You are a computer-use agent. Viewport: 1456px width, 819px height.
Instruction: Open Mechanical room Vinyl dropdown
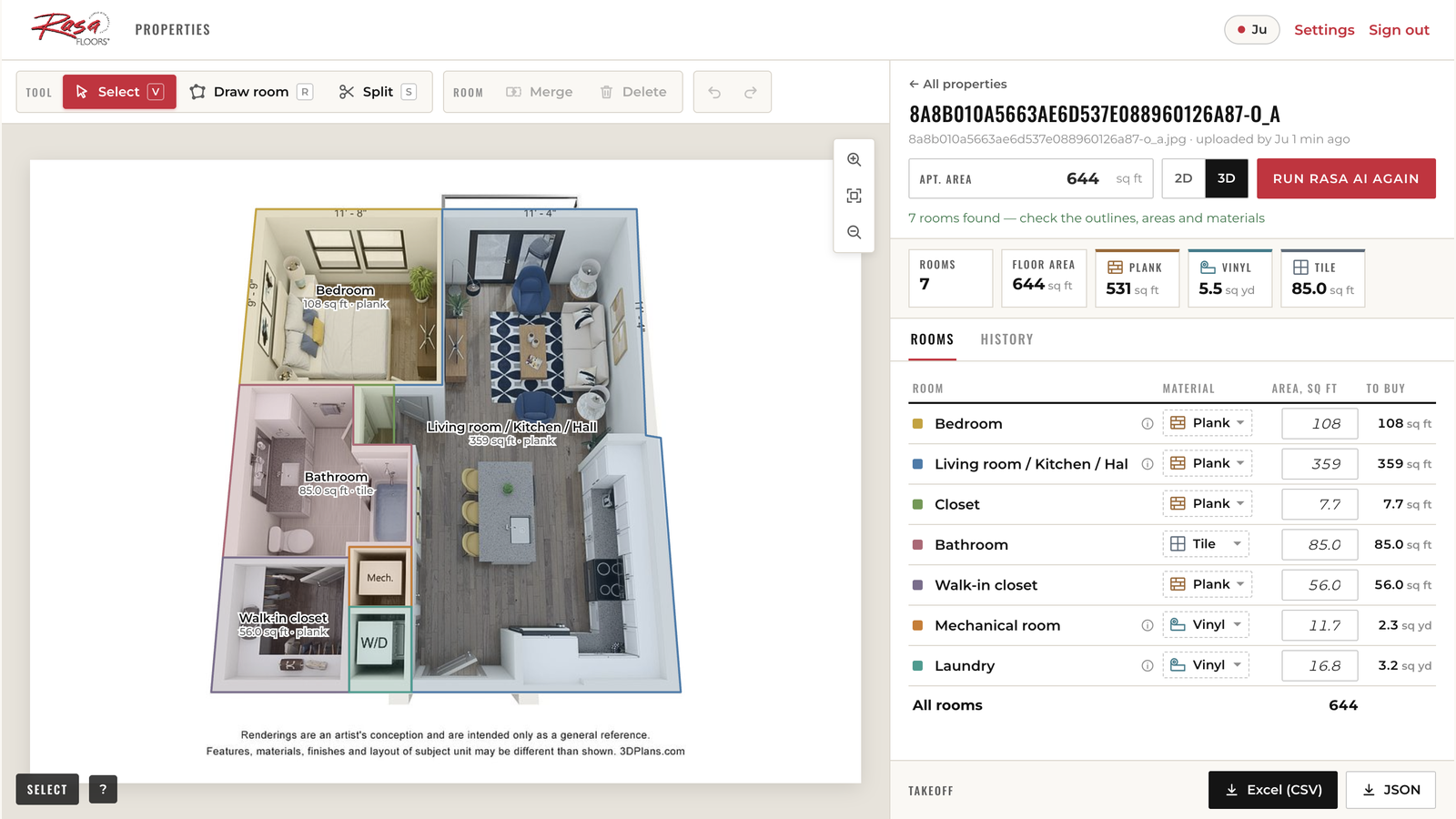click(x=1206, y=624)
